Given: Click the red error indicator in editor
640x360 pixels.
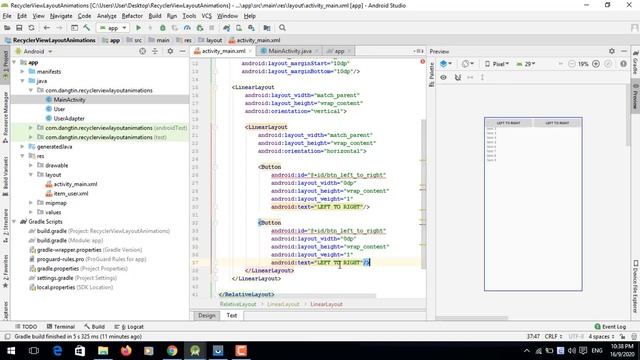Looking at the screenshot, I should pos(422,62).
